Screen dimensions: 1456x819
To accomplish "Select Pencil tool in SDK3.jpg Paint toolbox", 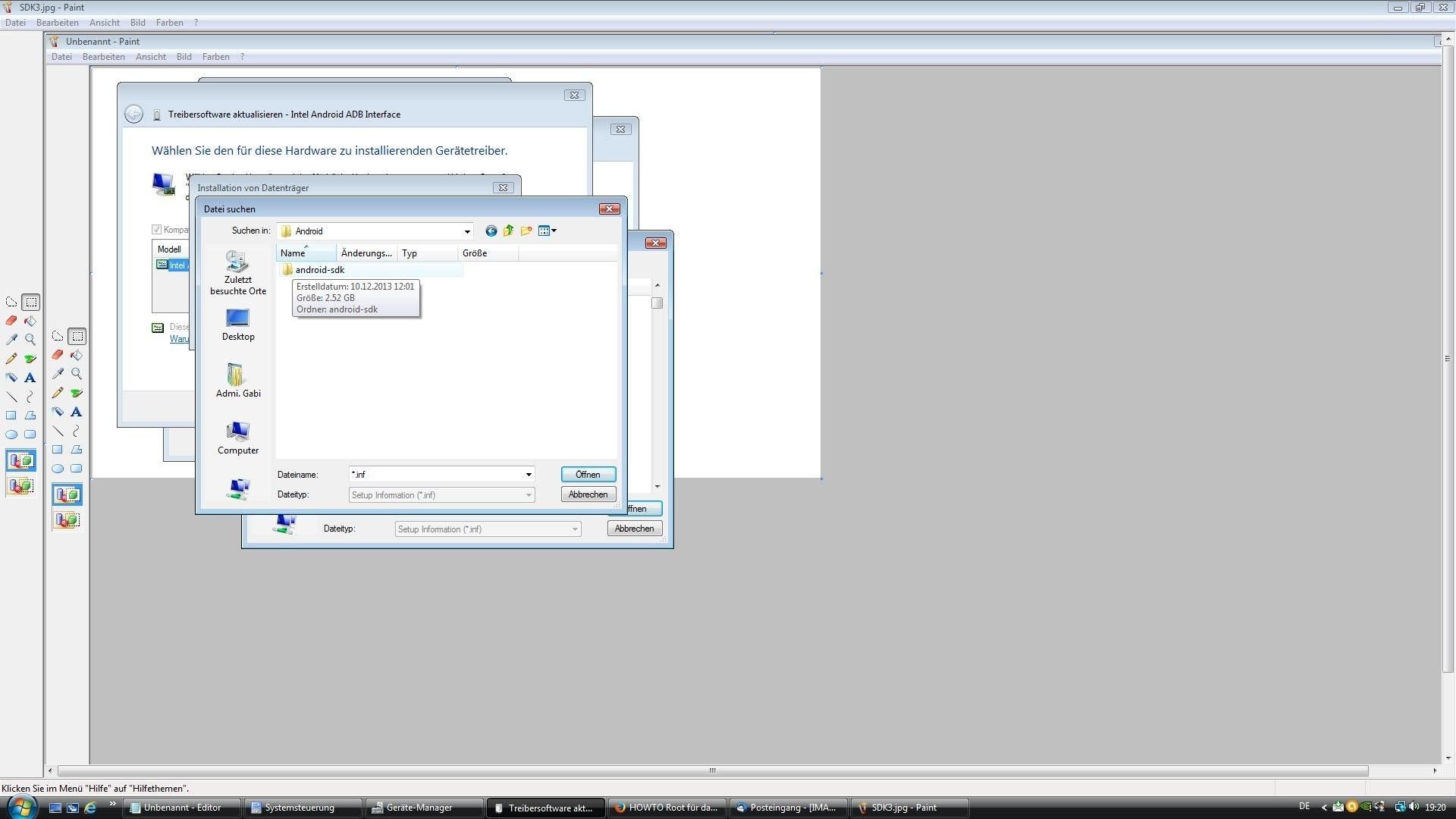I will point(11,359).
